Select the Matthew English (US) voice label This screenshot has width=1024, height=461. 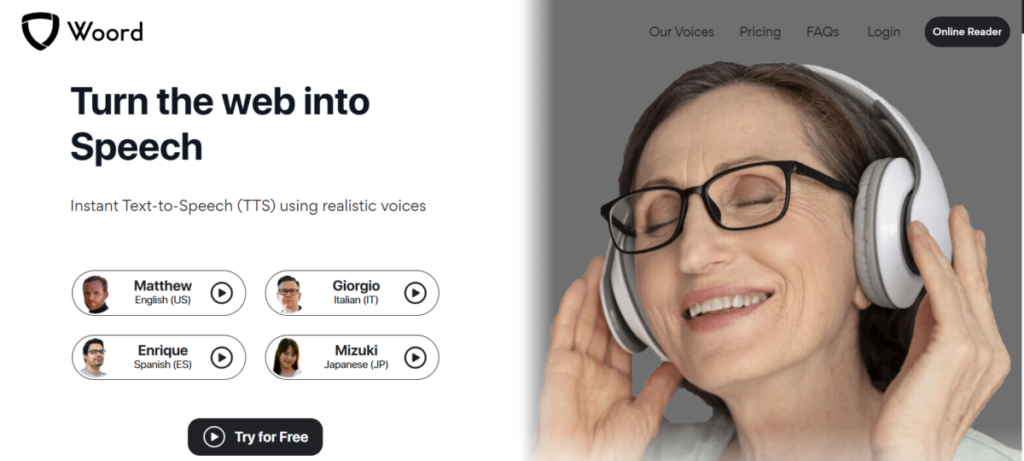pos(163,293)
